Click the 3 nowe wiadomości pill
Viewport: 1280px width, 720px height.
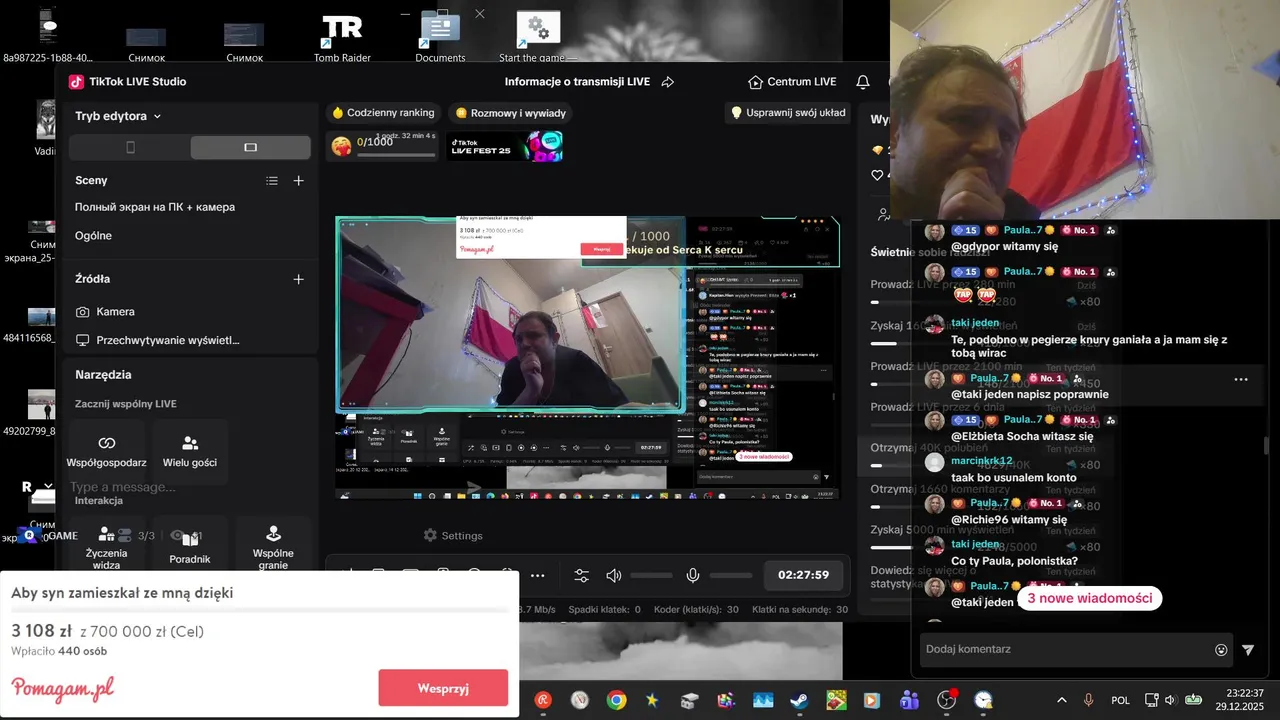point(1090,598)
